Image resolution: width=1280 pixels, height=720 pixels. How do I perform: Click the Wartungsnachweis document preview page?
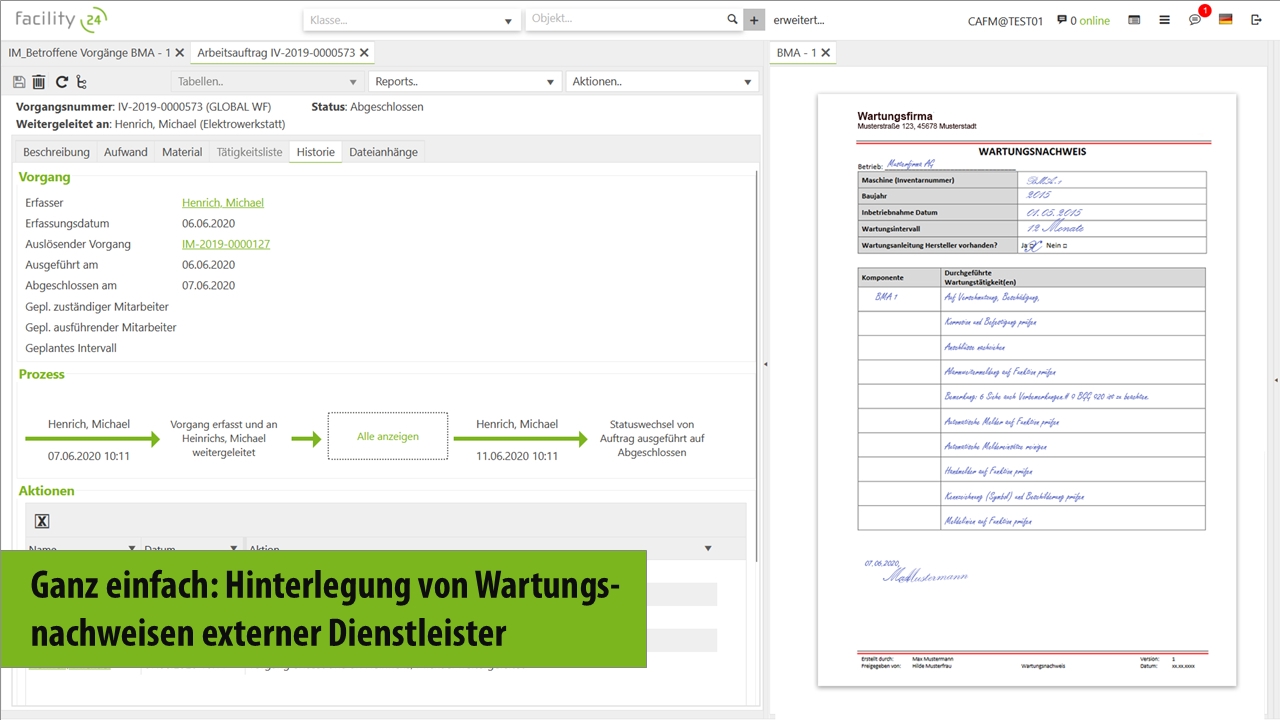[x=1027, y=390]
